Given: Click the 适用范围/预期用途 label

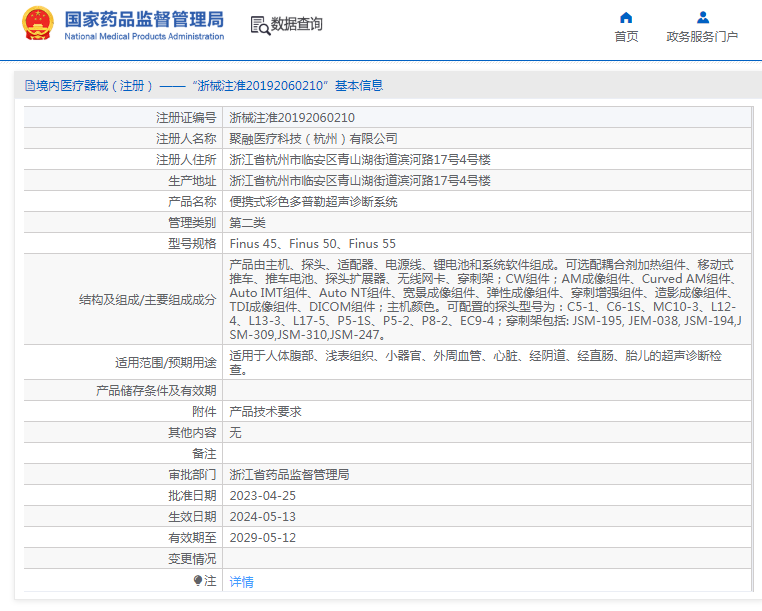Looking at the screenshot, I should click(166, 363).
